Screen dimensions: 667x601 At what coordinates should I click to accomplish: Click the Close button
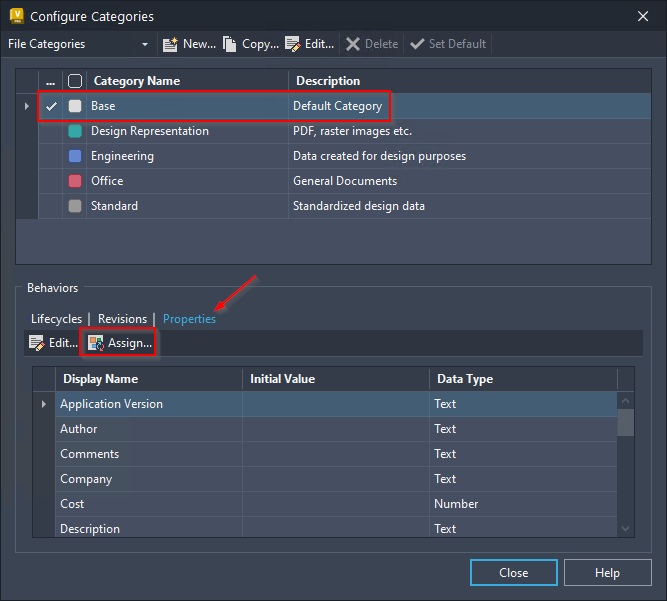[x=513, y=573]
